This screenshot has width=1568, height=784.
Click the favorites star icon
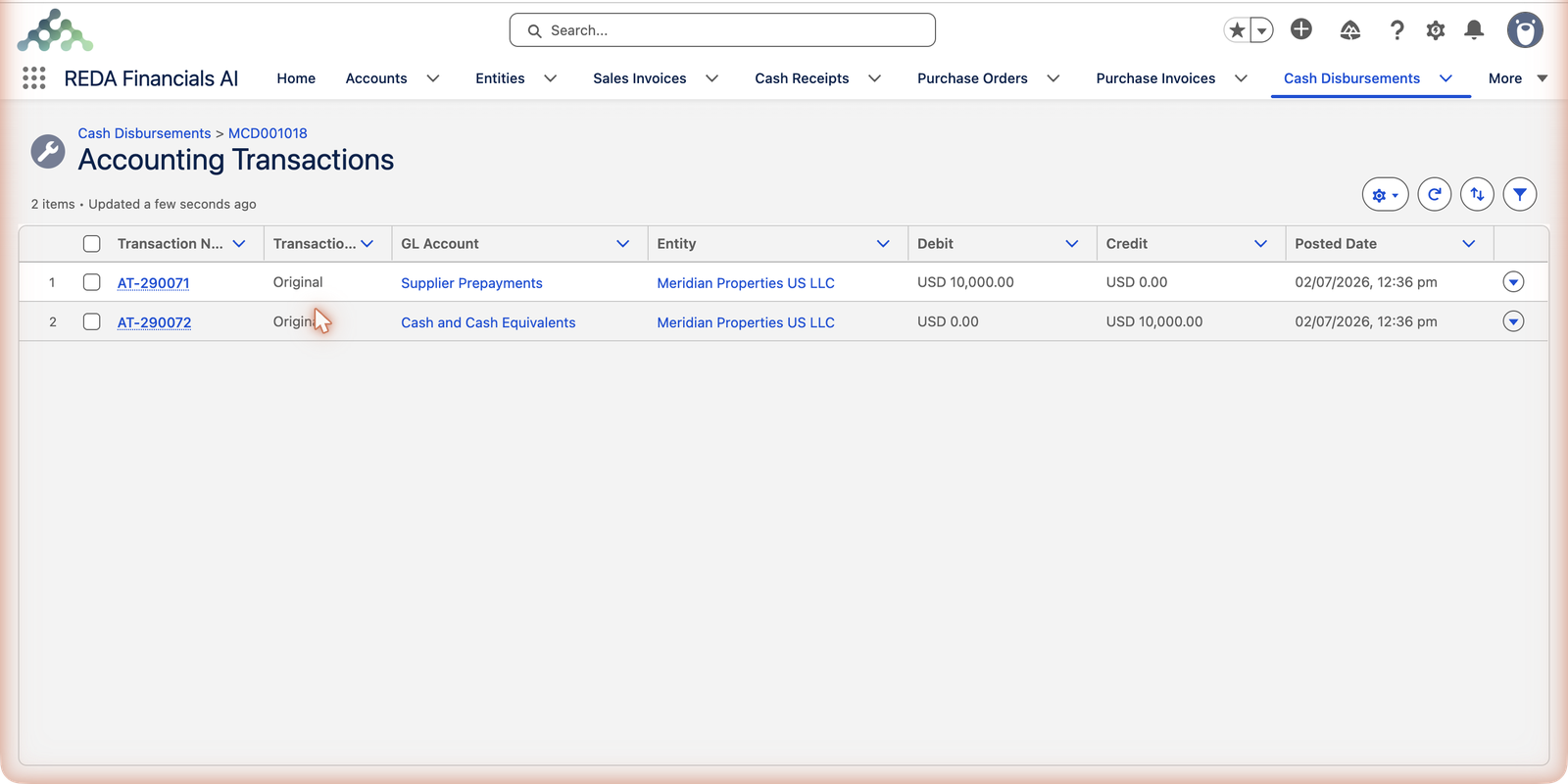point(1237,30)
